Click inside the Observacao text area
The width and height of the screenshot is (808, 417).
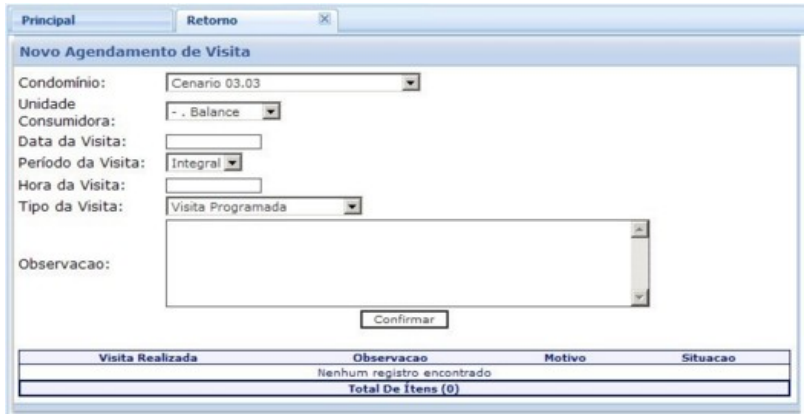point(400,263)
